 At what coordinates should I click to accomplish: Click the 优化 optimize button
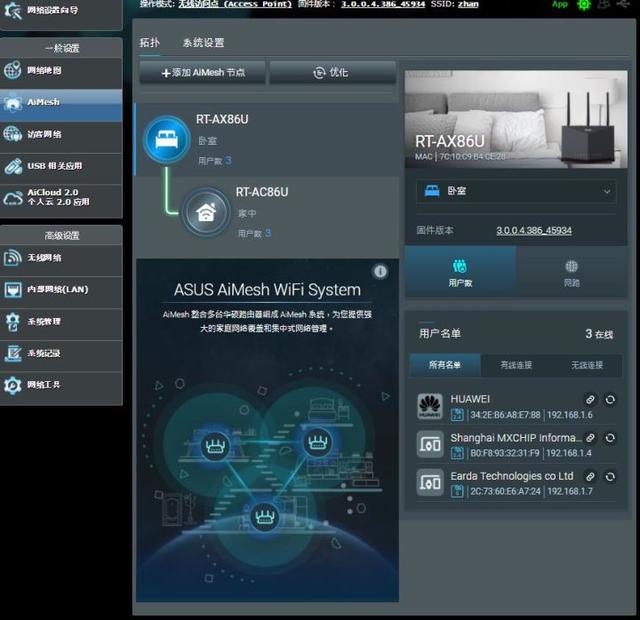click(332, 73)
